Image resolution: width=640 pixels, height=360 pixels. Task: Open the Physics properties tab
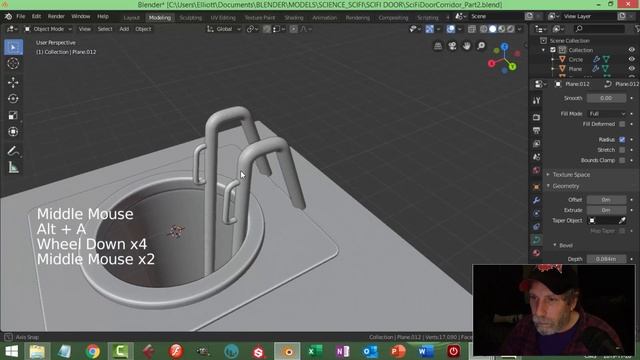pos(536,213)
